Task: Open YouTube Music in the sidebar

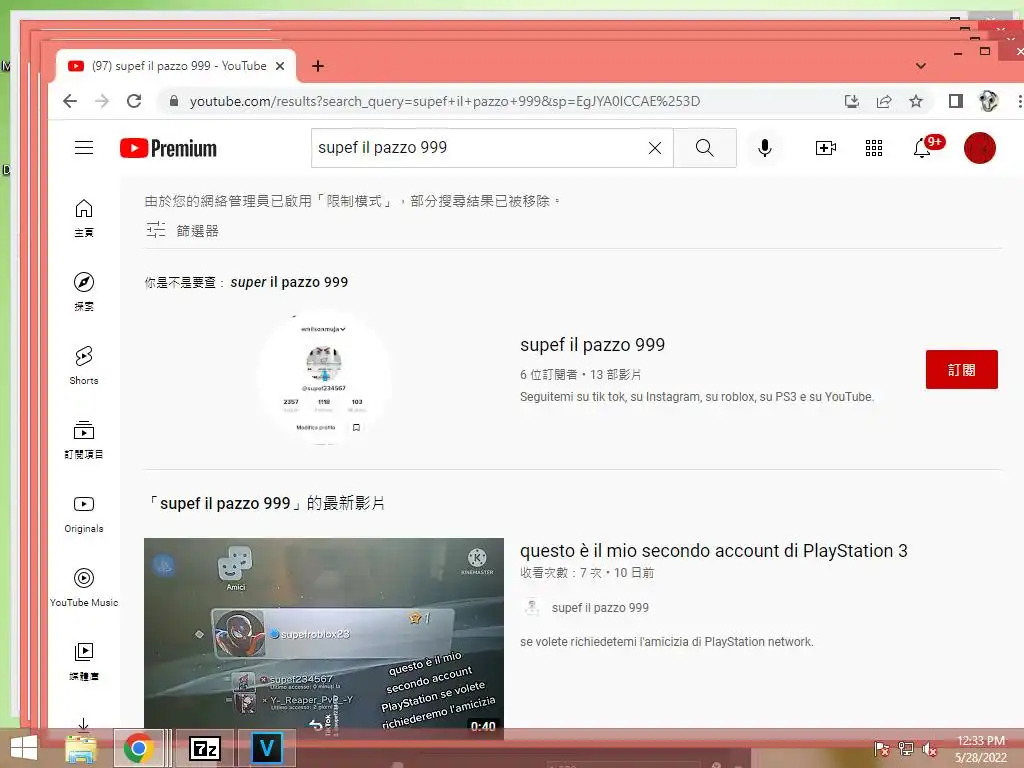Action: click(x=84, y=588)
